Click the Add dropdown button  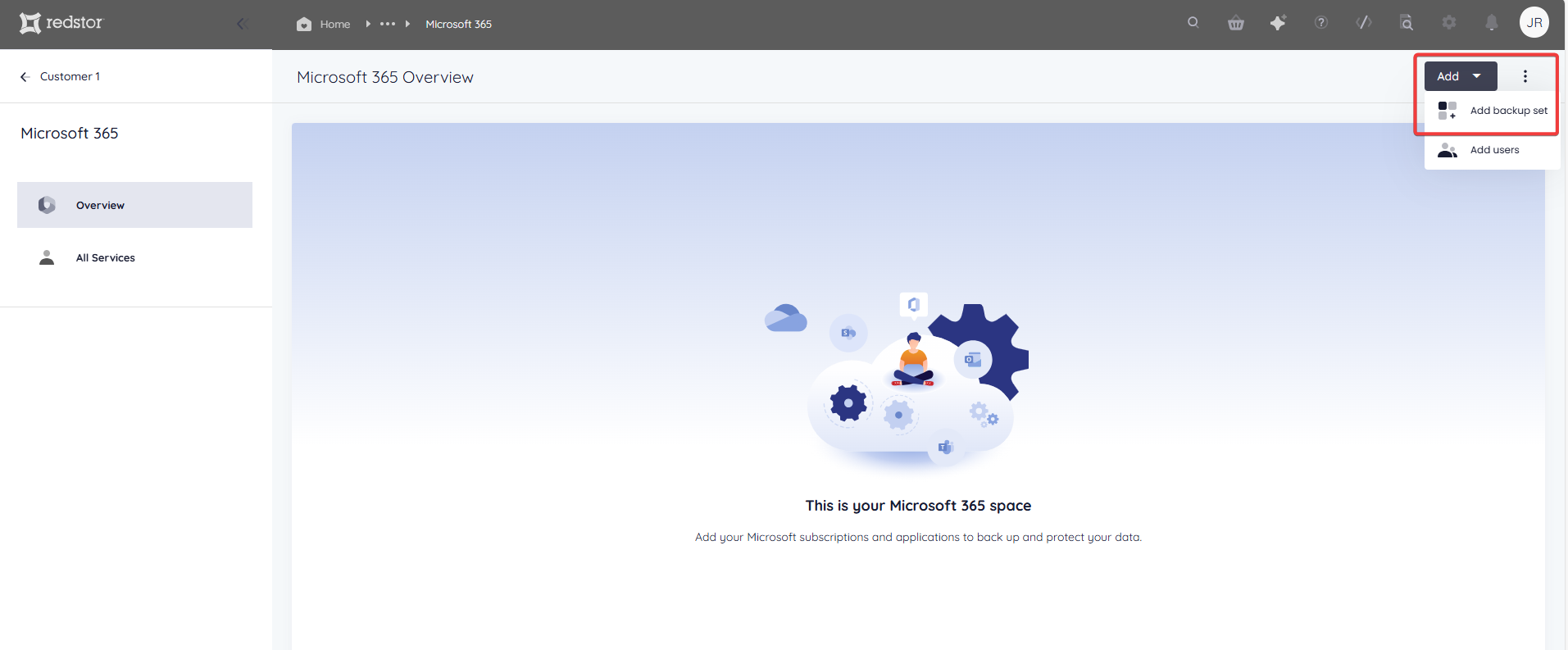1461,76
